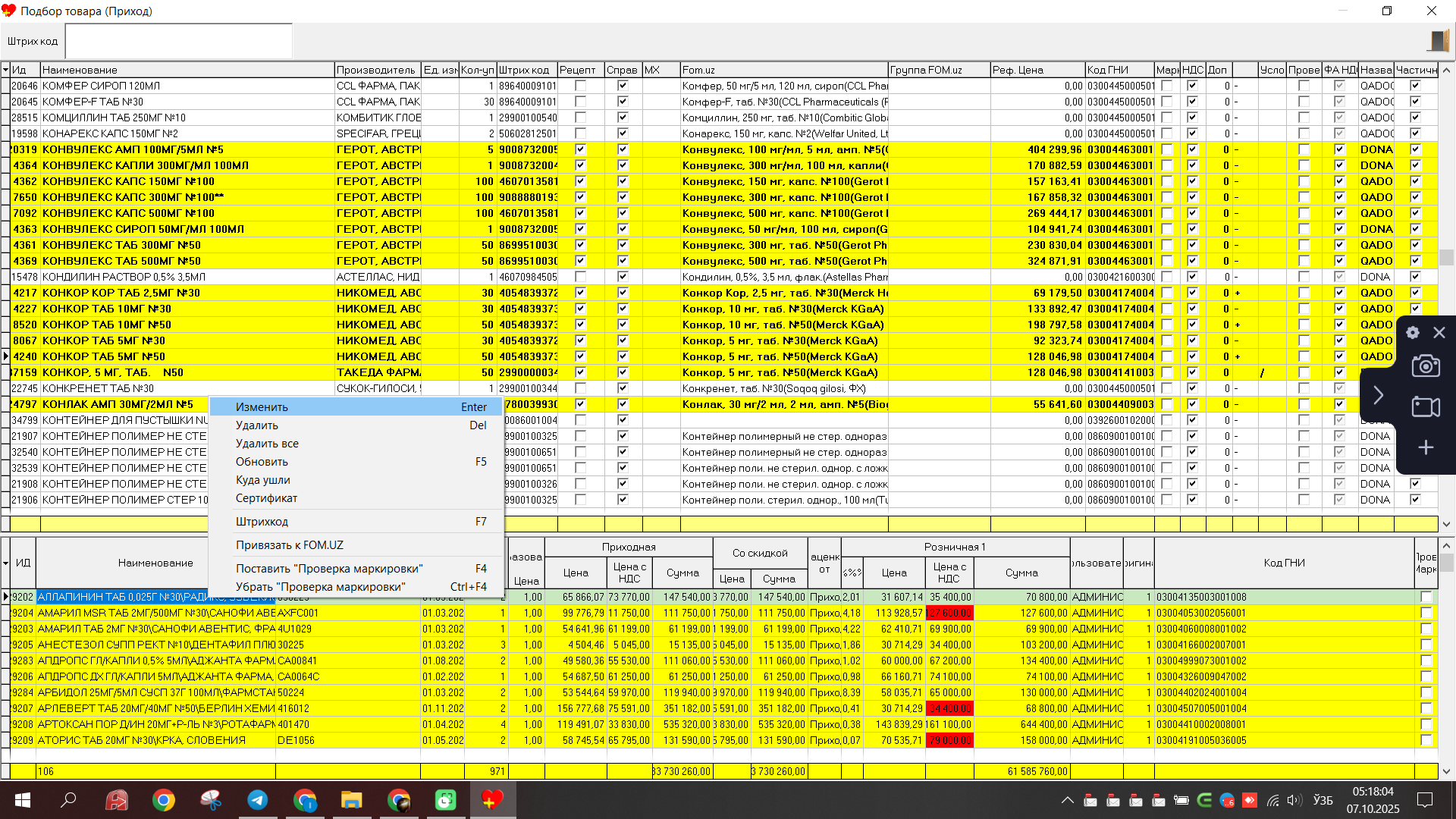
Task: Open File Explorer from taskbar
Action: click(351, 800)
